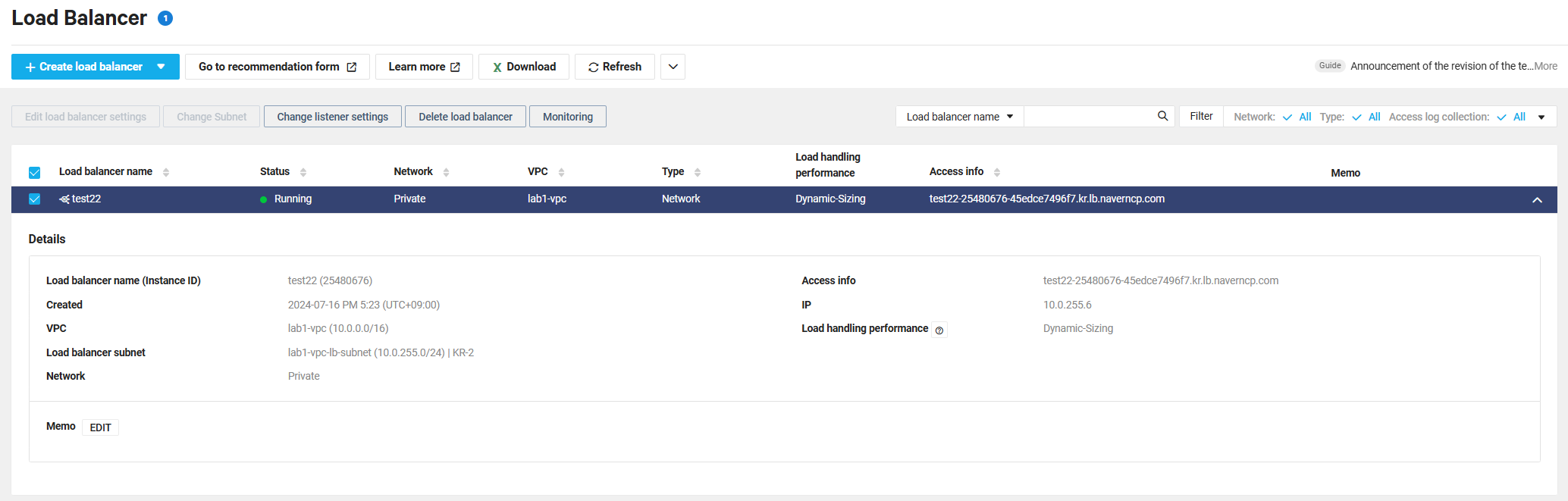Click the test22 load balancer type icon
1568x501 pixels.
point(64,199)
